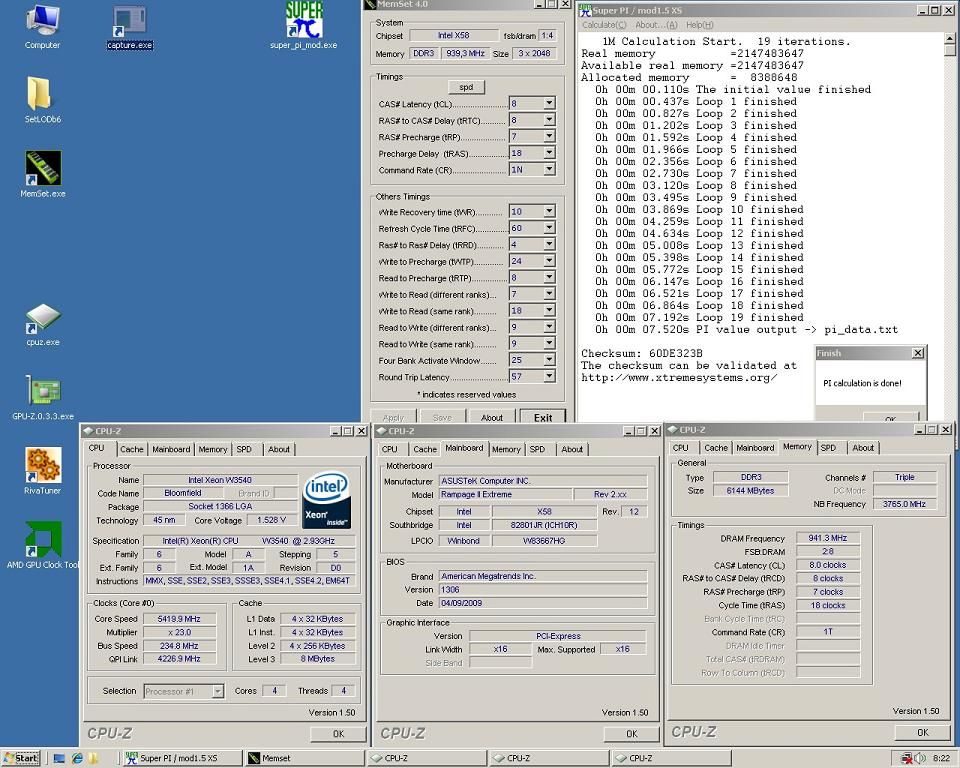Open Processor #1 selection dropdown
The image size is (960, 768).
click(217, 691)
